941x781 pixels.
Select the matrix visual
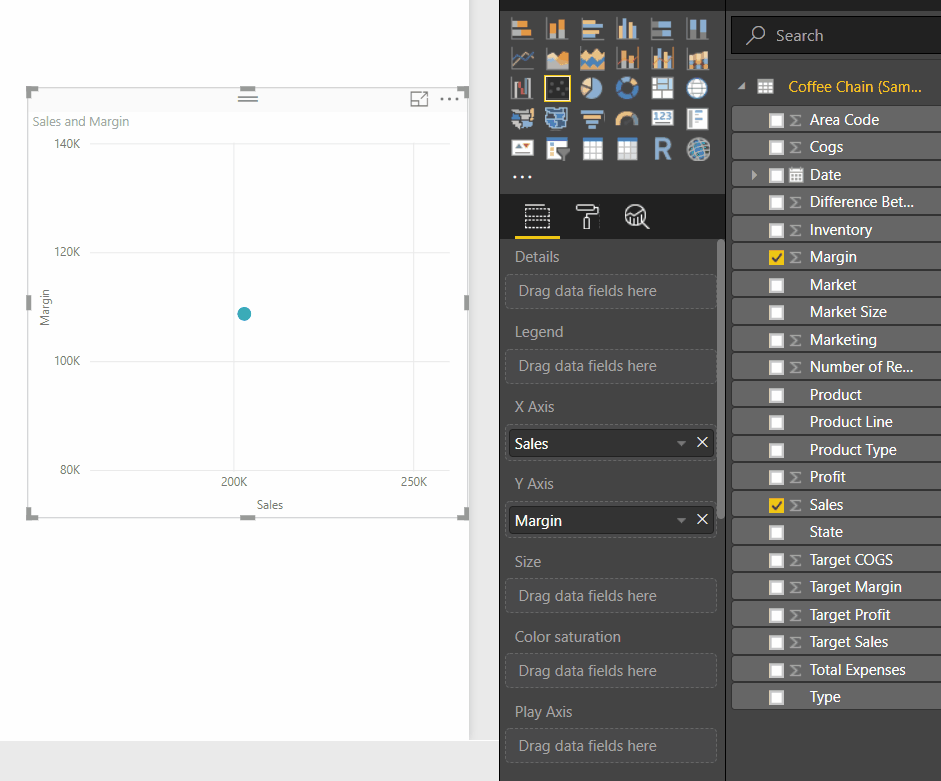click(627, 148)
